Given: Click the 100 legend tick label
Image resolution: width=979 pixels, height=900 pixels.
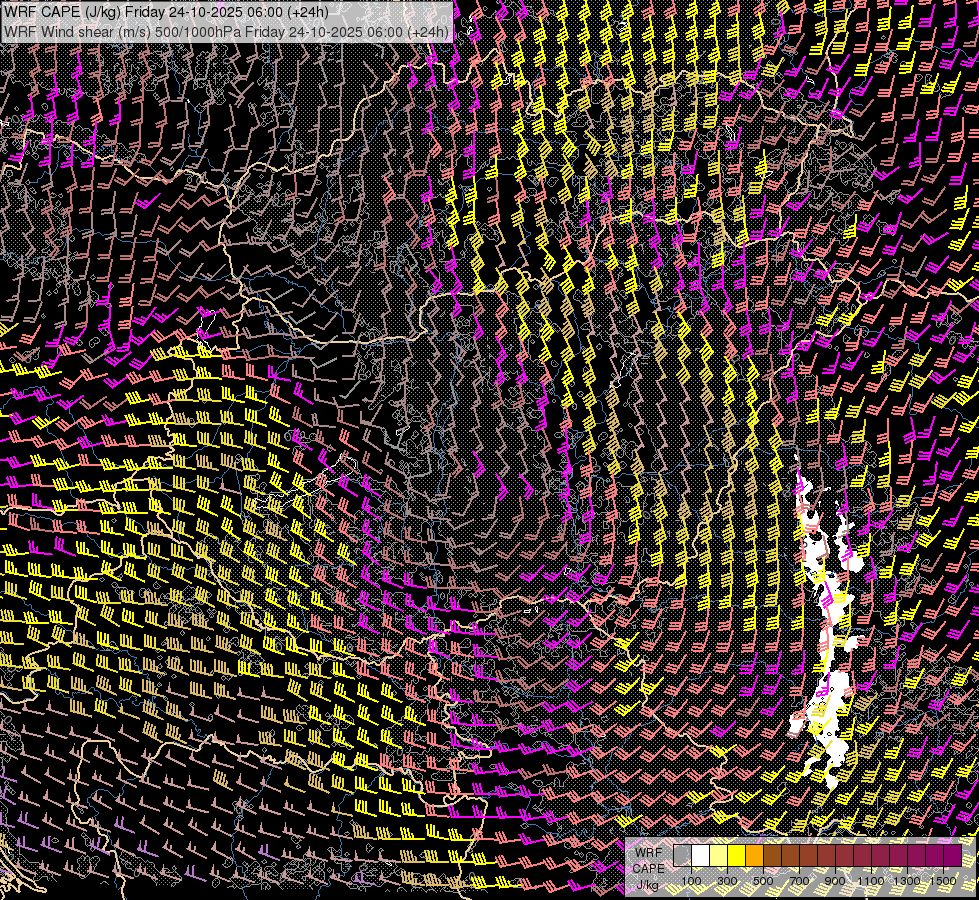Looking at the screenshot, I should coord(691,880).
